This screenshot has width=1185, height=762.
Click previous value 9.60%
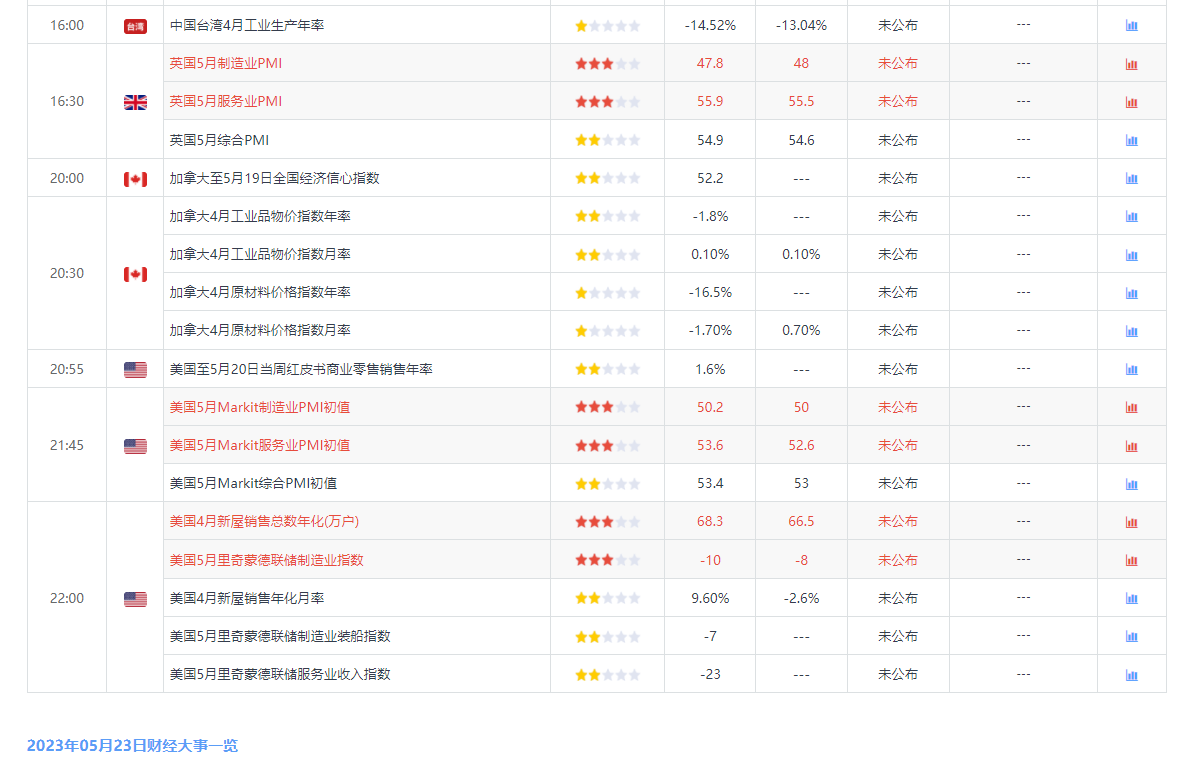(x=710, y=598)
